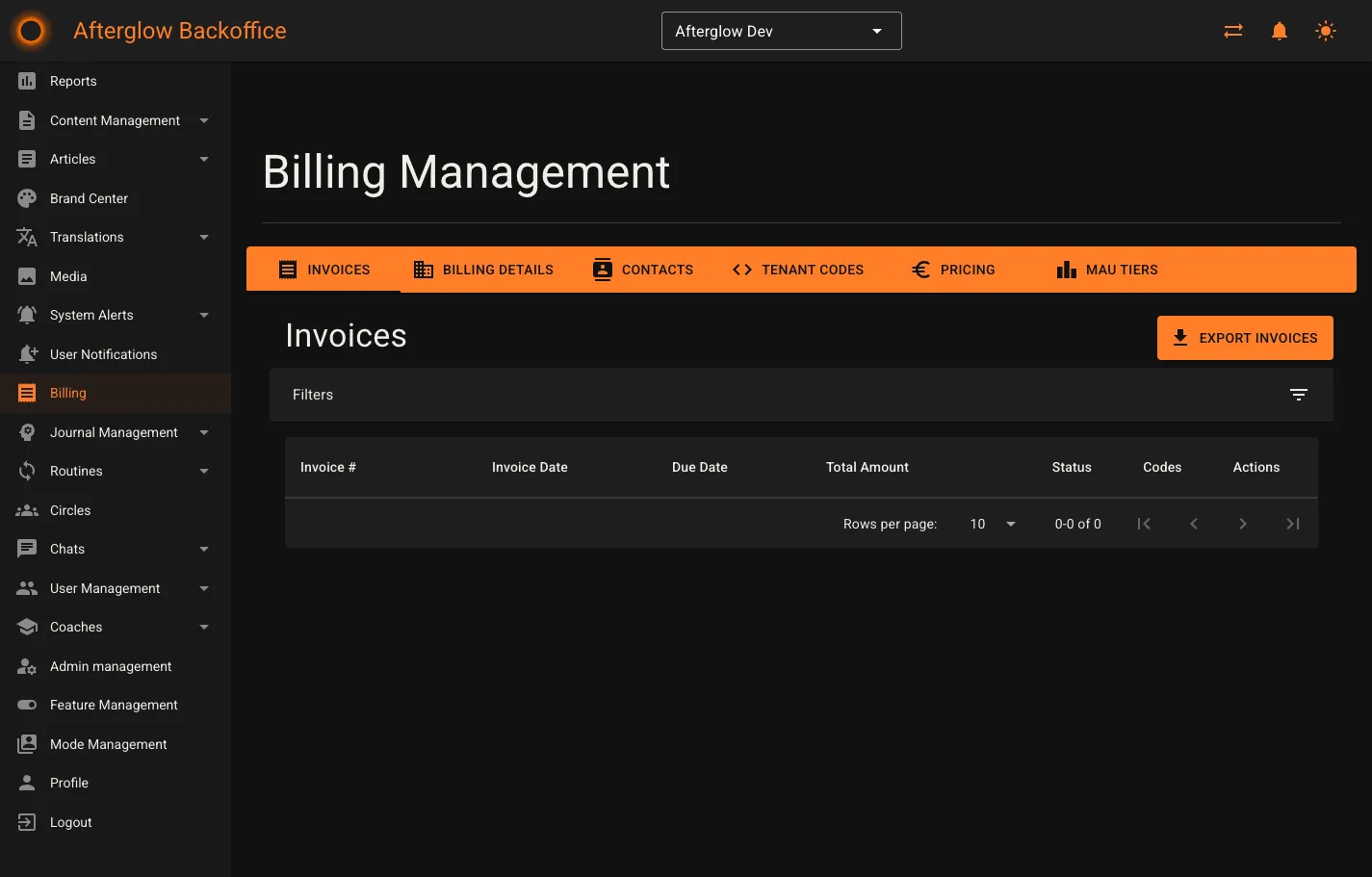The height and width of the screenshot is (877, 1372).
Task: Click the notifications bell icon
Action: click(1279, 30)
